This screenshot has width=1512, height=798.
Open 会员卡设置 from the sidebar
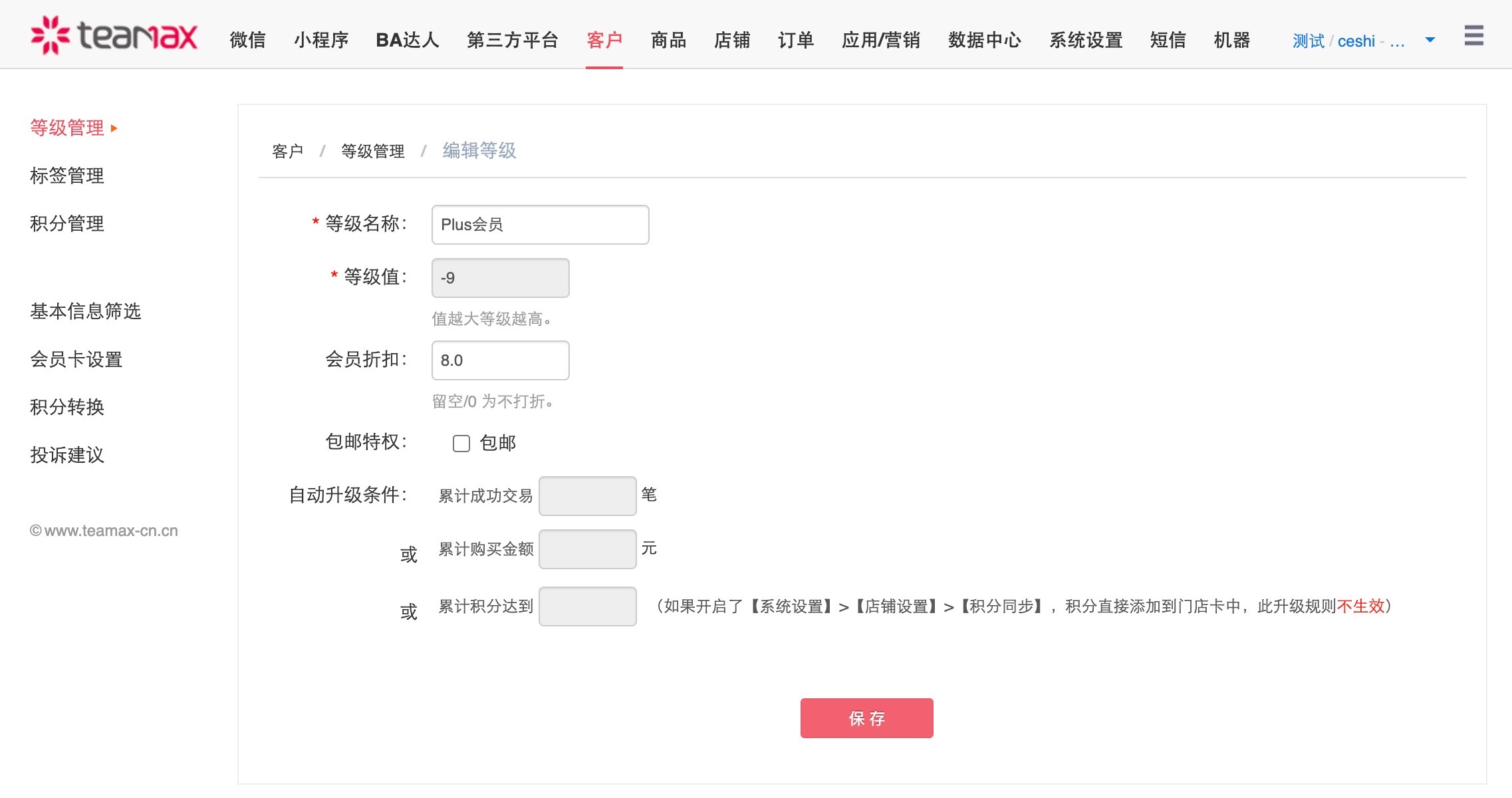(x=76, y=359)
